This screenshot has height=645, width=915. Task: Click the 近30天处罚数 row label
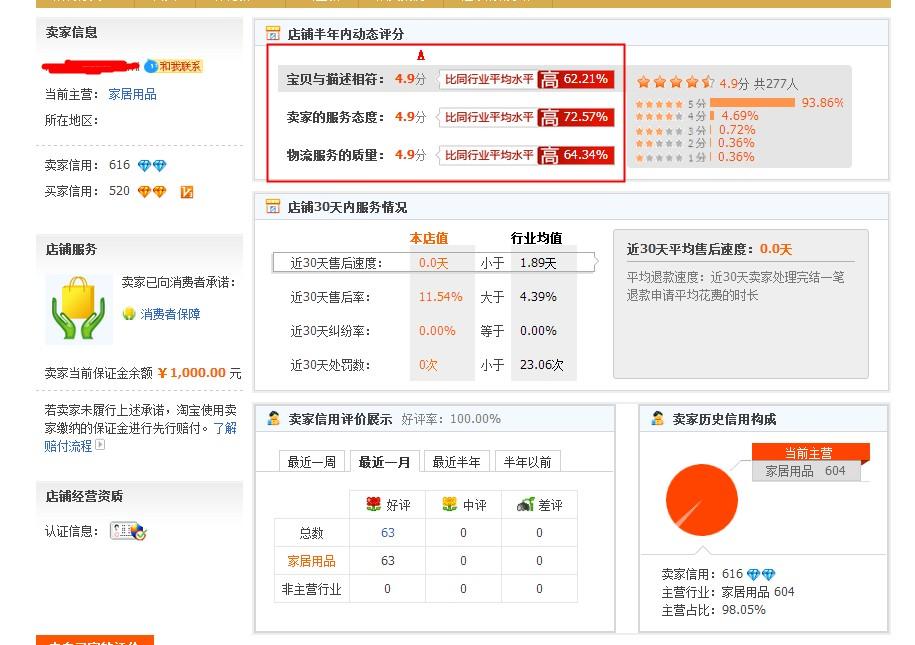coord(331,365)
